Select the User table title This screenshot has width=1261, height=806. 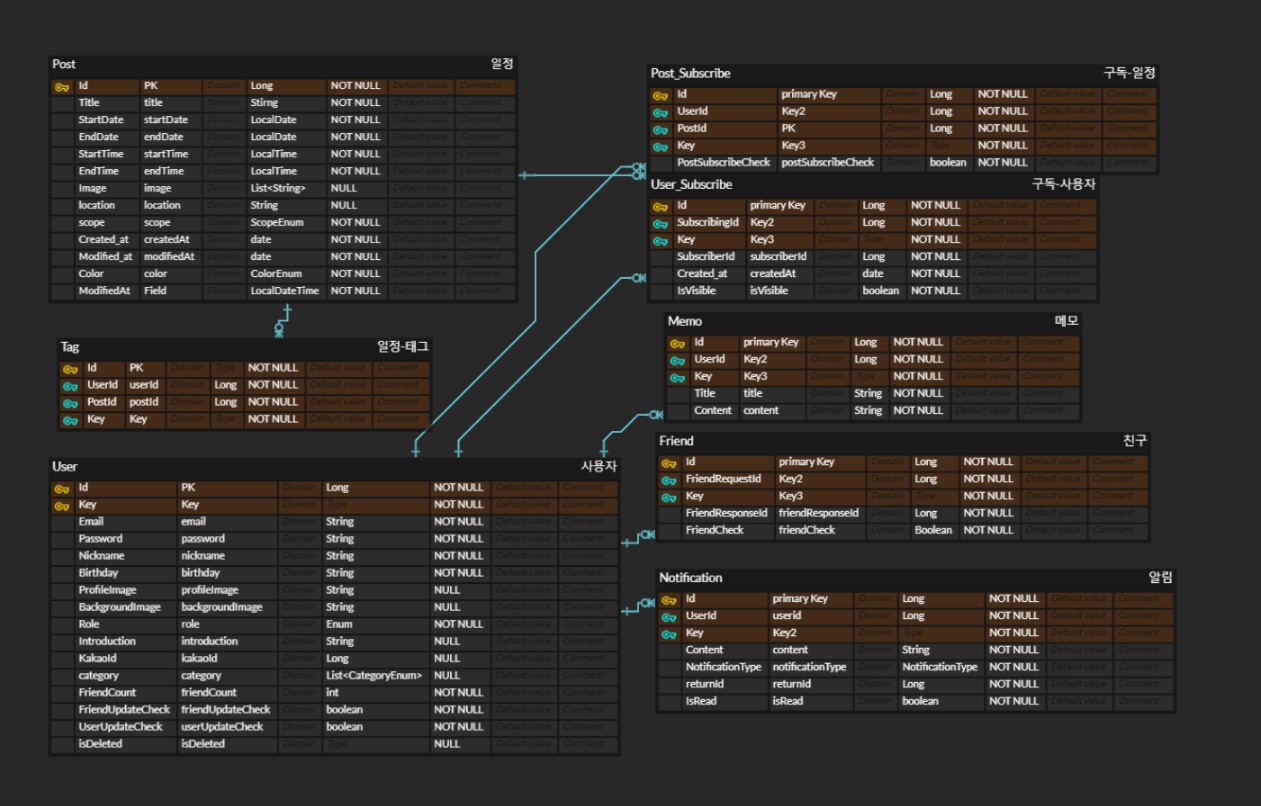pyautogui.click(x=64, y=466)
